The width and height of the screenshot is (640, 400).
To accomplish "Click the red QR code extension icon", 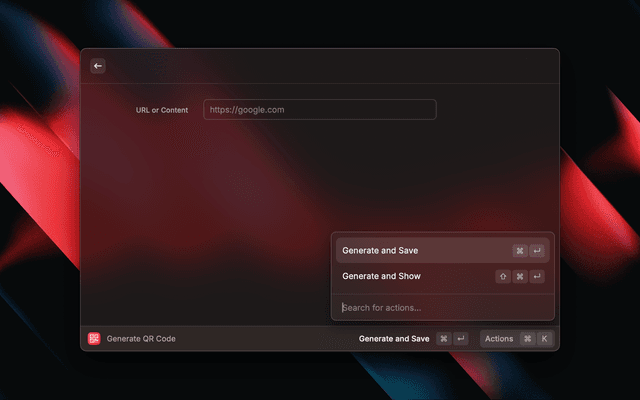I will 94,339.
